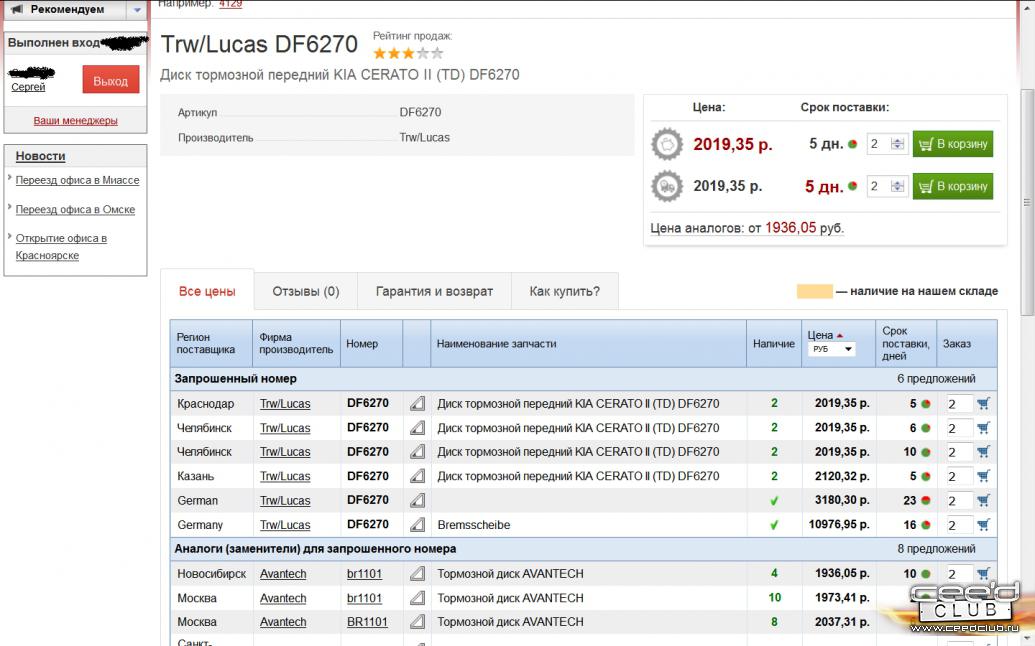Image resolution: width=1035 pixels, height=646 pixels.
Task: Open the Отзывы (0) tab
Action: pos(306,291)
